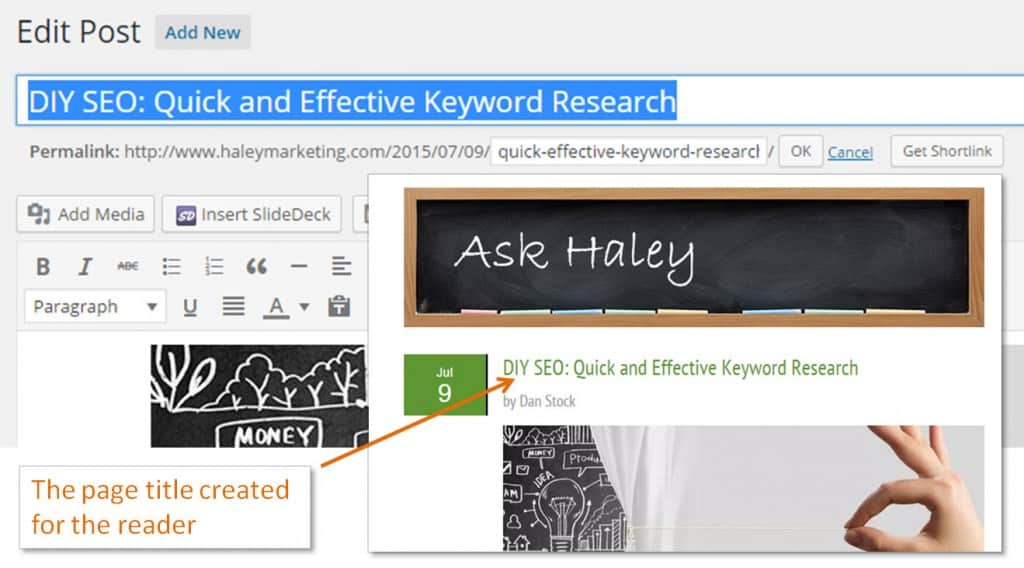This screenshot has height=568, width=1024.
Task: Click the Insert SlideDeck button
Action: click(252, 214)
